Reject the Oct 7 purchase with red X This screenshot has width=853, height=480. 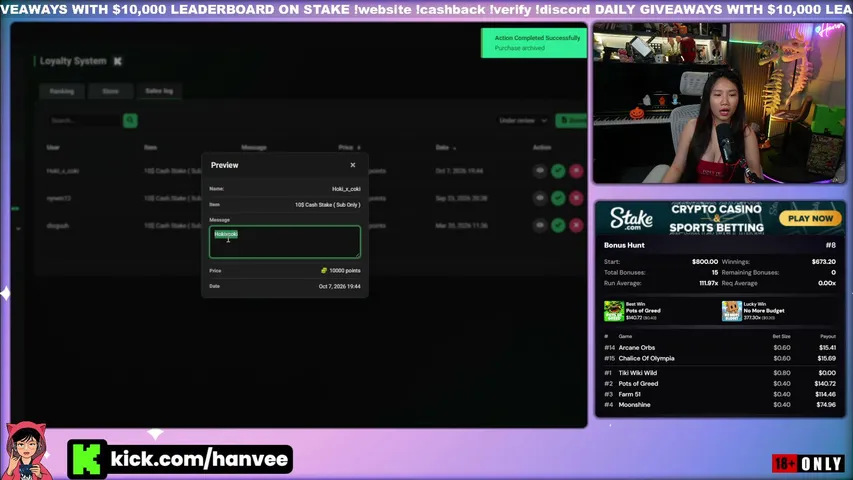click(x=576, y=171)
